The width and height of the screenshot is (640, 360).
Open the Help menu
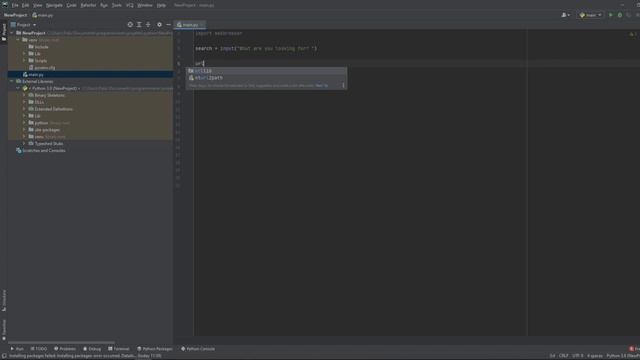coord(161,5)
